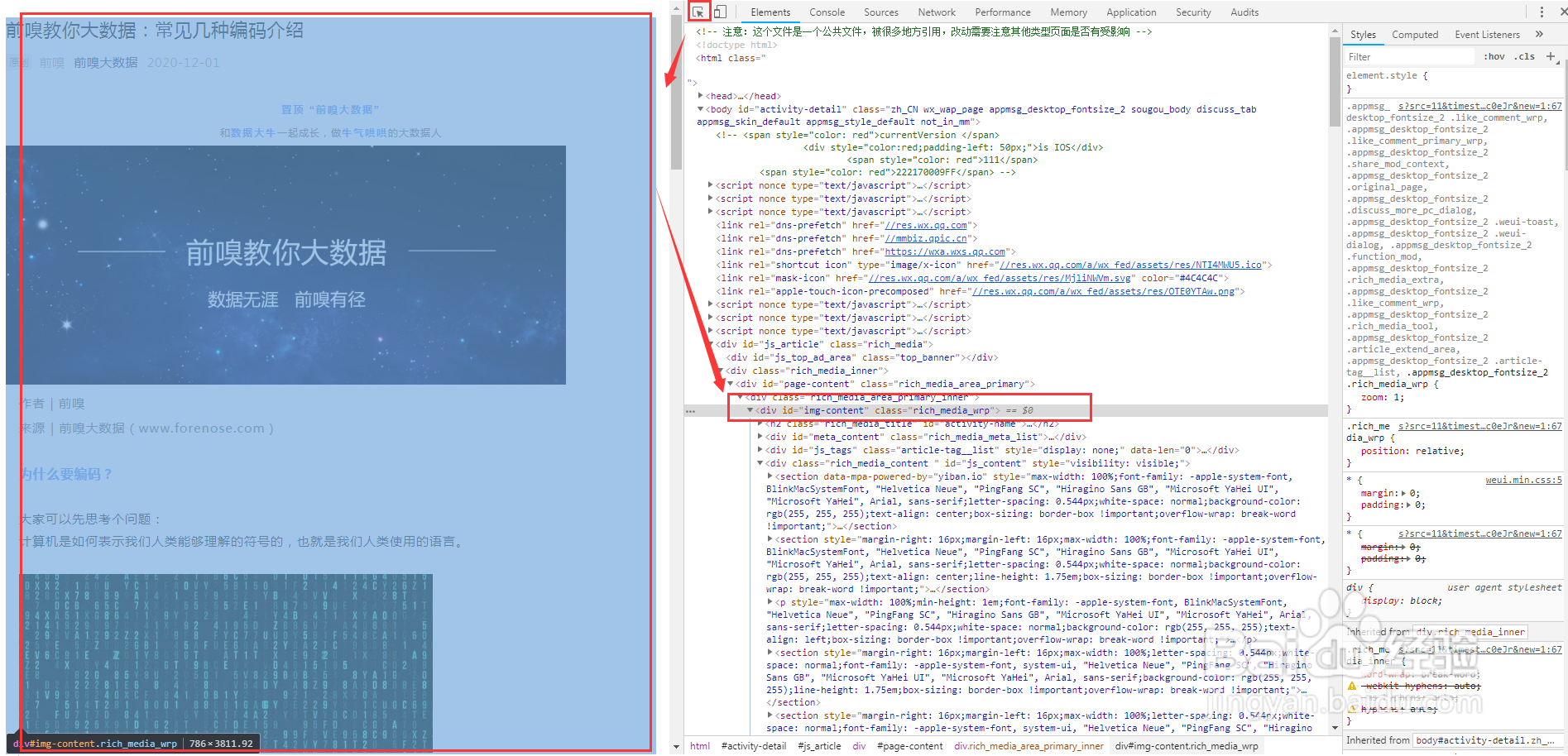Expand the div#meta_content node

pyautogui.click(x=760, y=437)
